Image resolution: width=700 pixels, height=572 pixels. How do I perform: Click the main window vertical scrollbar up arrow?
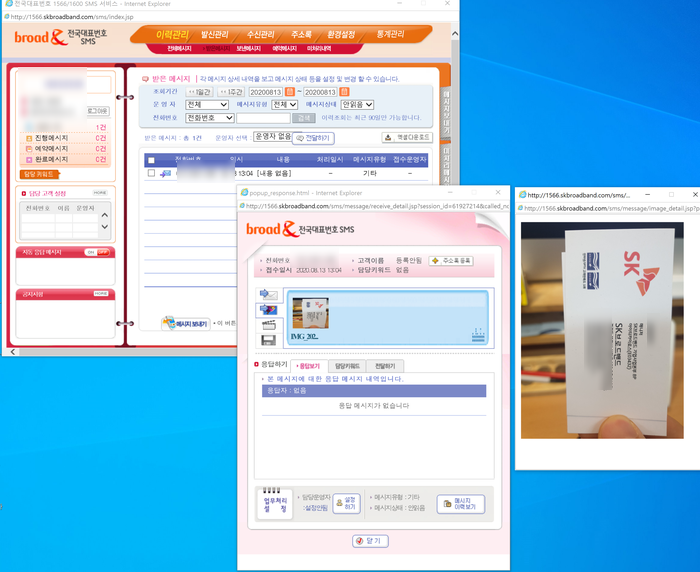click(454, 33)
